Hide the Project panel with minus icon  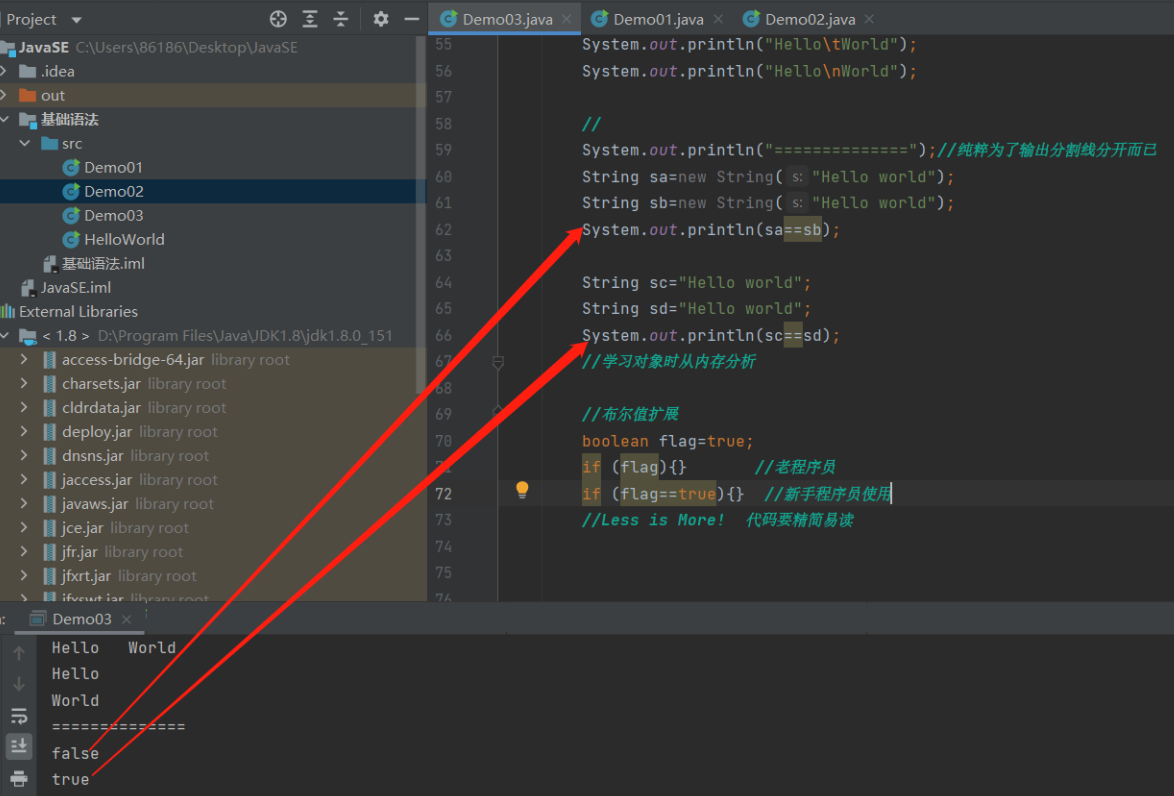pos(411,19)
